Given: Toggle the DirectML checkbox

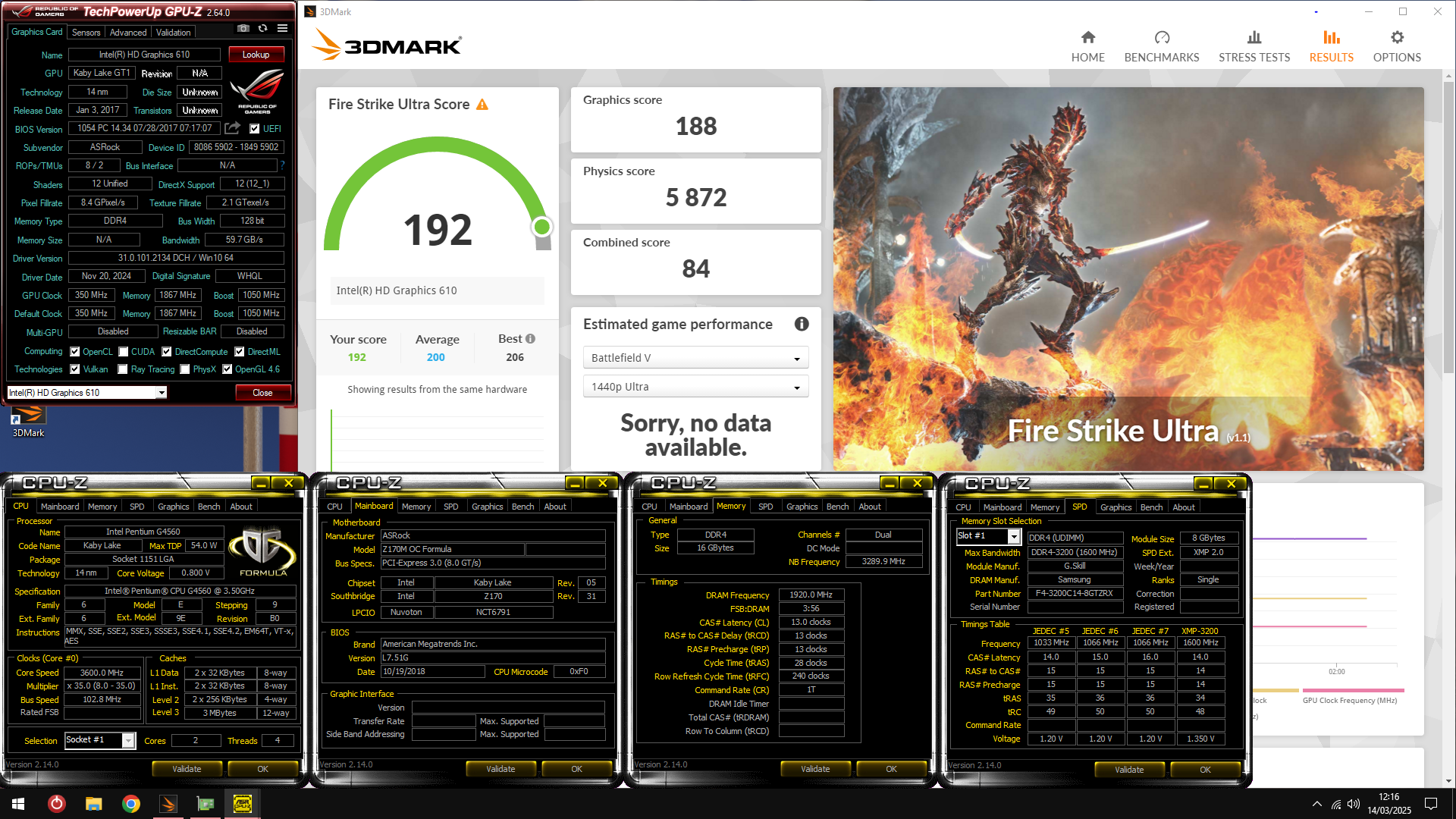Looking at the screenshot, I should [x=240, y=352].
